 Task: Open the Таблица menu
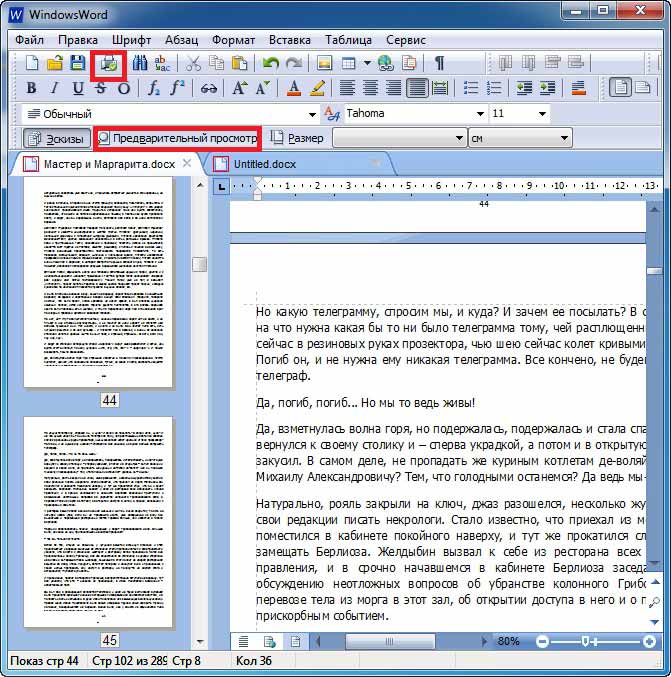point(348,40)
